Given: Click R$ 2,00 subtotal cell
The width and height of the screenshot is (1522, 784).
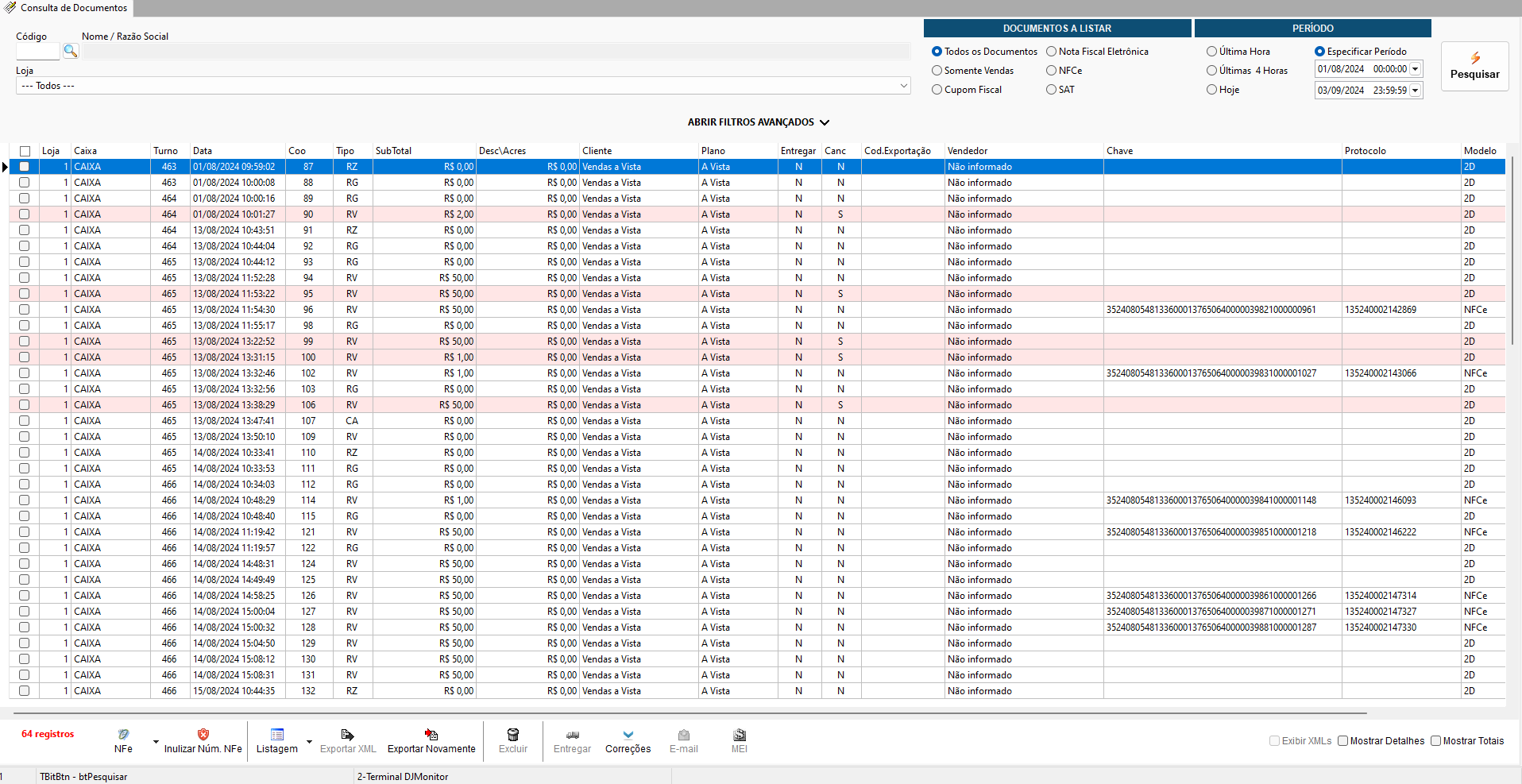Looking at the screenshot, I should (424, 214).
